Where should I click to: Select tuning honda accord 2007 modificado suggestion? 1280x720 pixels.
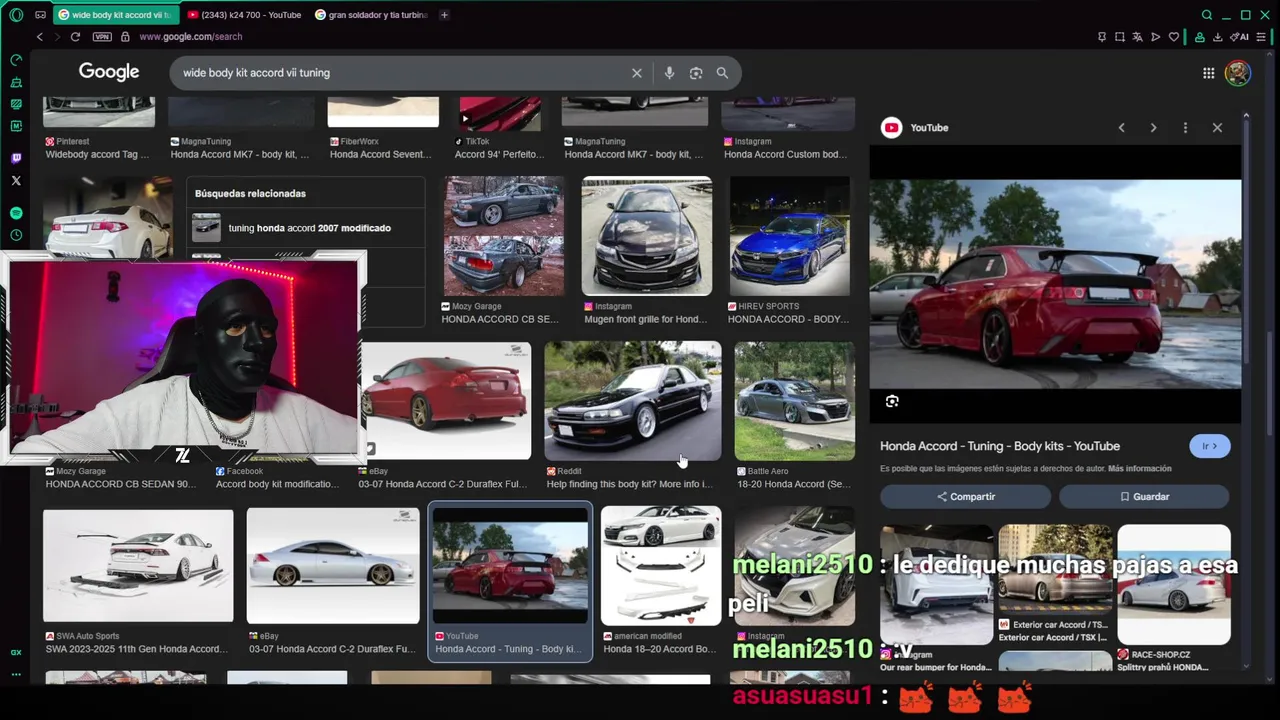click(x=306, y=228)
